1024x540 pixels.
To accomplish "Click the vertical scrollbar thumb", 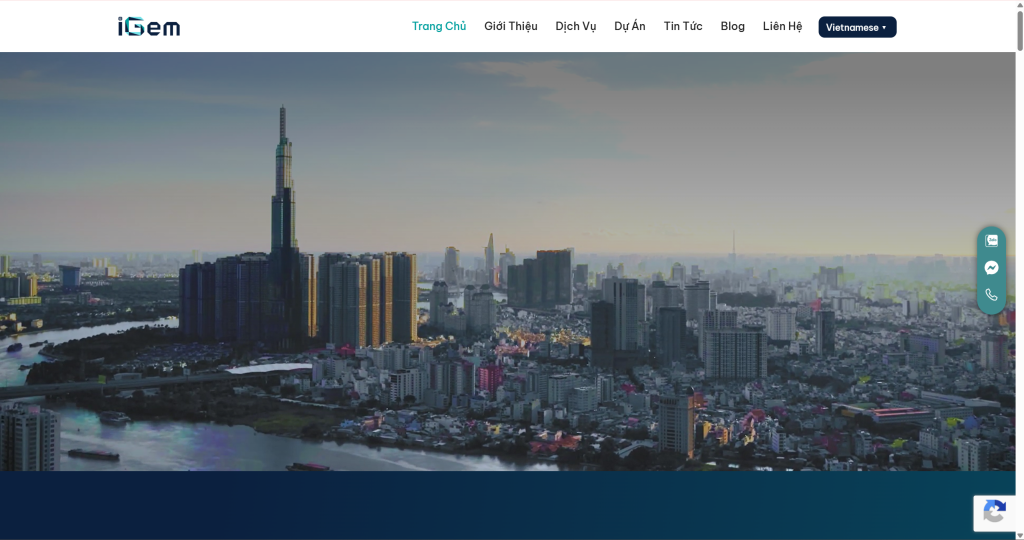I will 1018,30.
